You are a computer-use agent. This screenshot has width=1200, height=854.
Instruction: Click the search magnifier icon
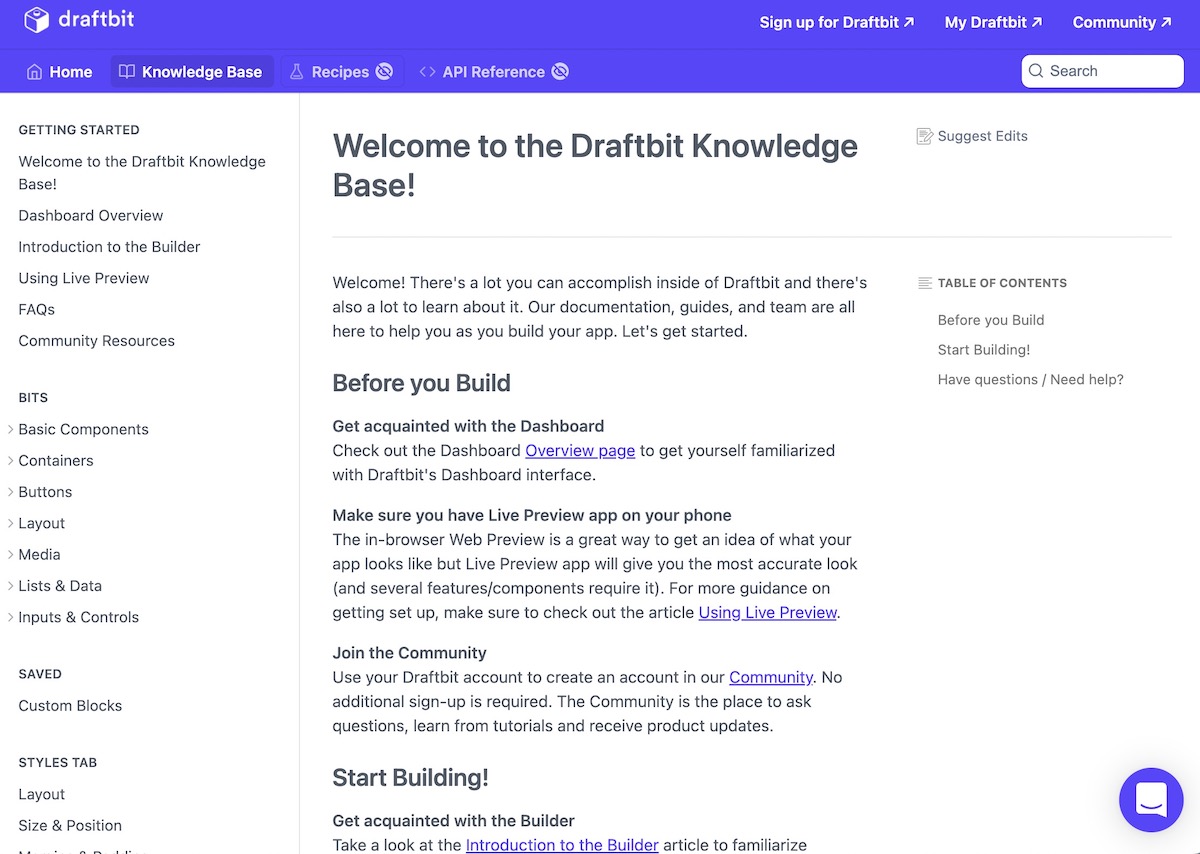point(1037,71)
